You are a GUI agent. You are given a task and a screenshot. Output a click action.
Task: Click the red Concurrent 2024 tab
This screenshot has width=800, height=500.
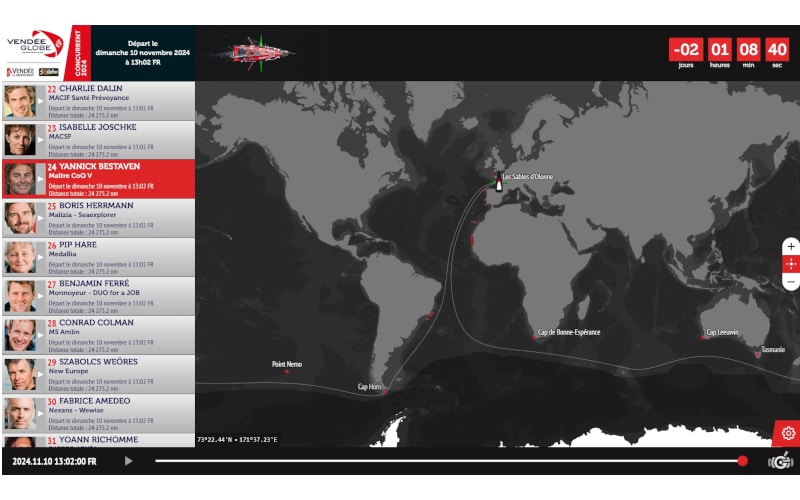pos(80,53)
